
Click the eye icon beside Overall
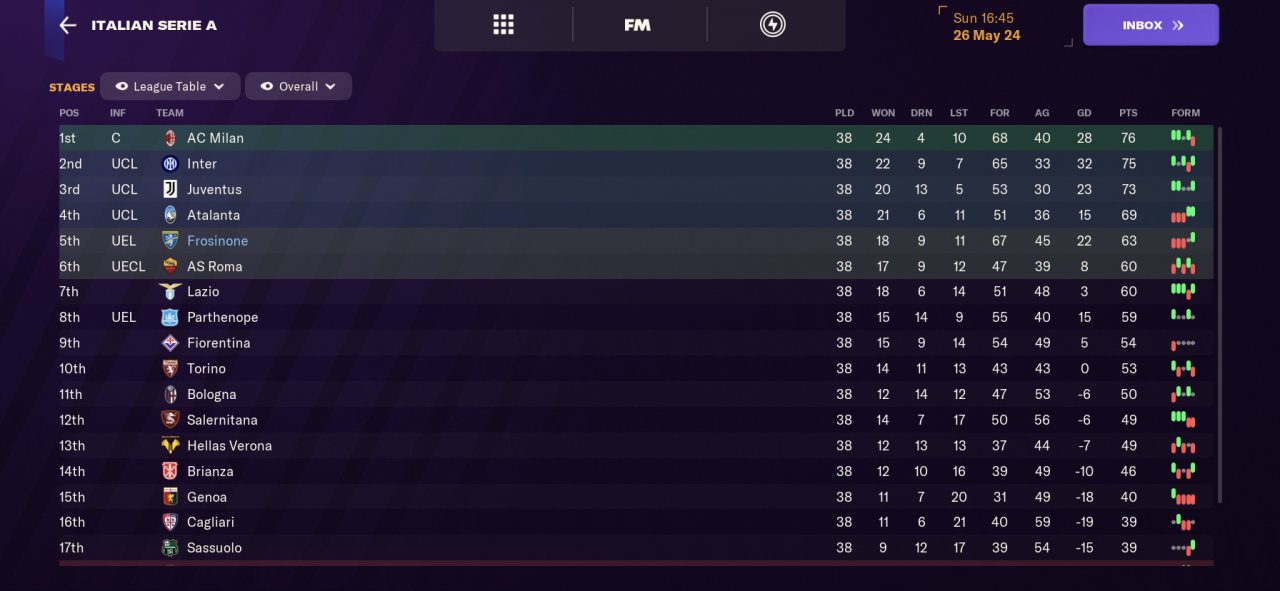coord(266,86)
